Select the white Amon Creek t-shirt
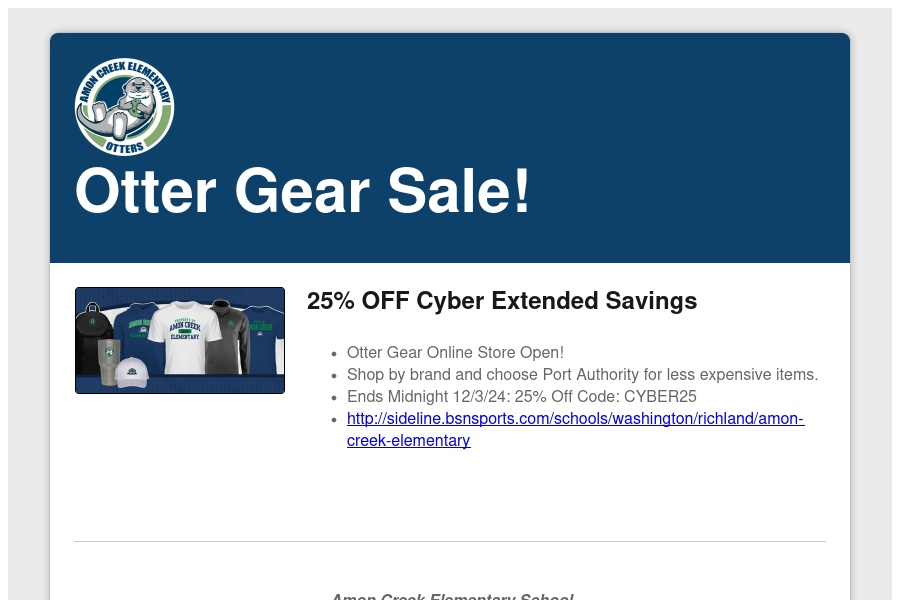900x600 pixels. tap(185, 338)
